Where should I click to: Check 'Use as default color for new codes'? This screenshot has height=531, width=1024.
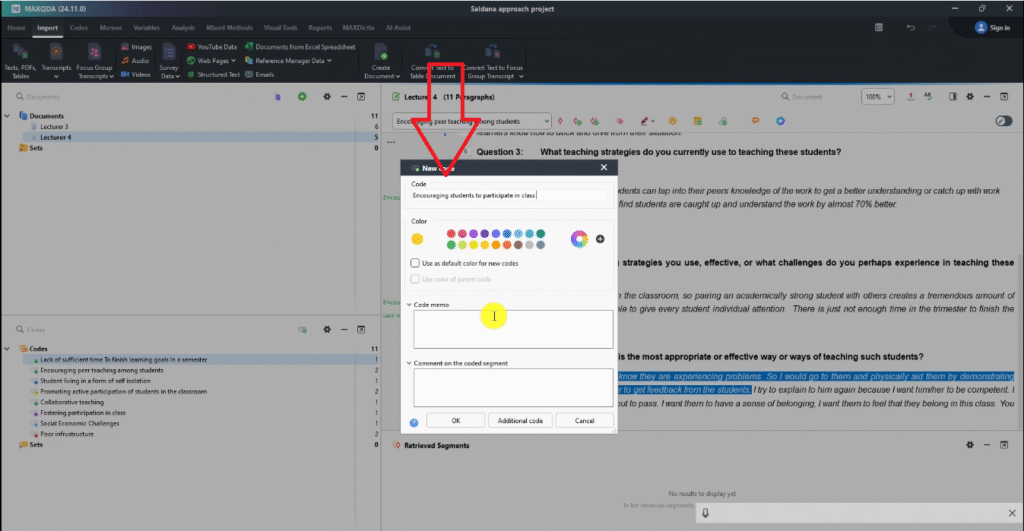coord(416,263)
